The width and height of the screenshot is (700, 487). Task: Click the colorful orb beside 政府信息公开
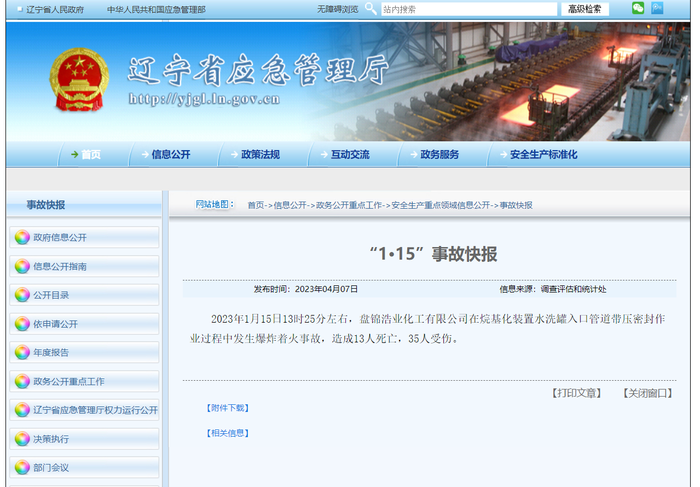coord(22,237)
